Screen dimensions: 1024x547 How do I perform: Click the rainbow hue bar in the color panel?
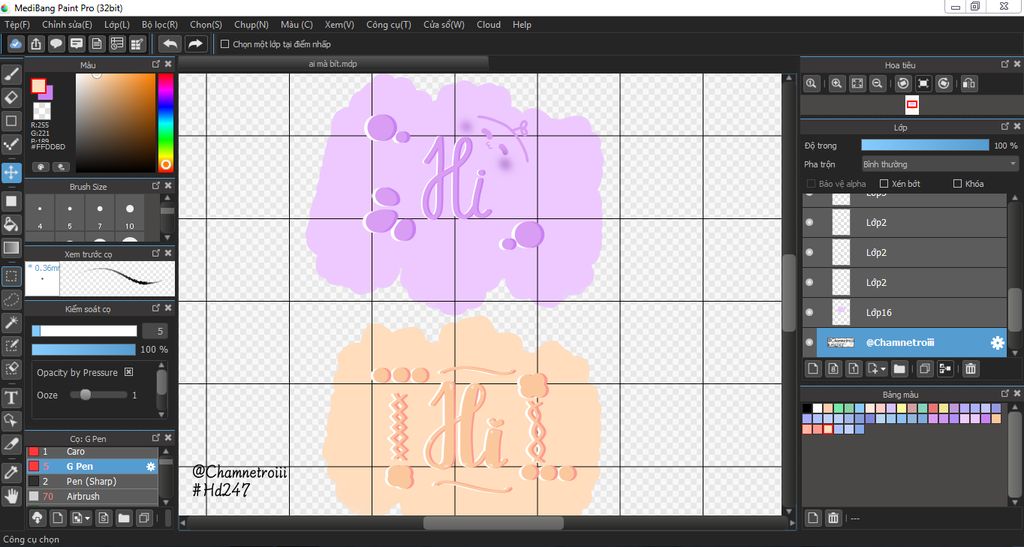pyautogui.click(x=166, y=122)
